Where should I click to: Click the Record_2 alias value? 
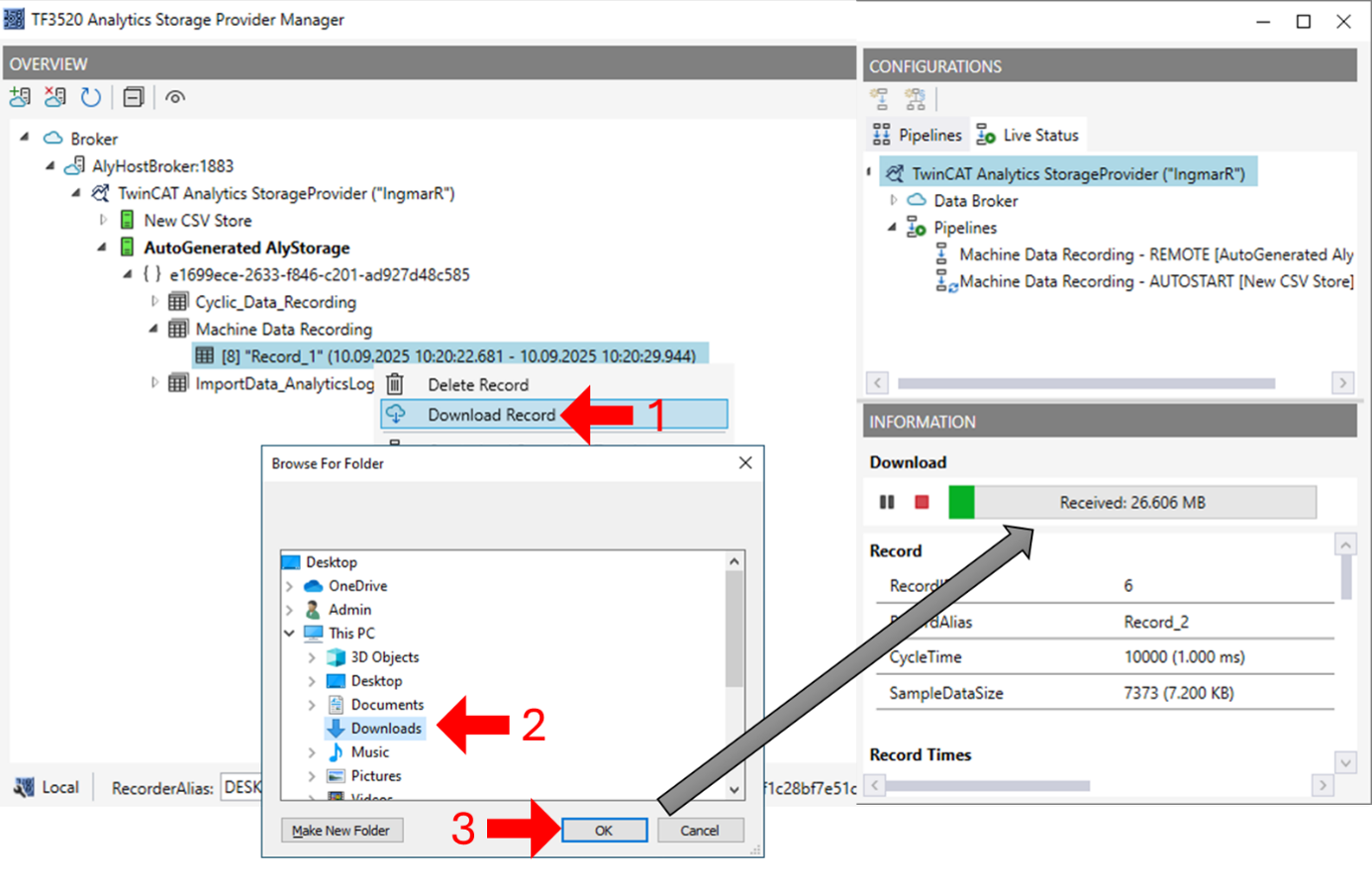(1156, 622)
